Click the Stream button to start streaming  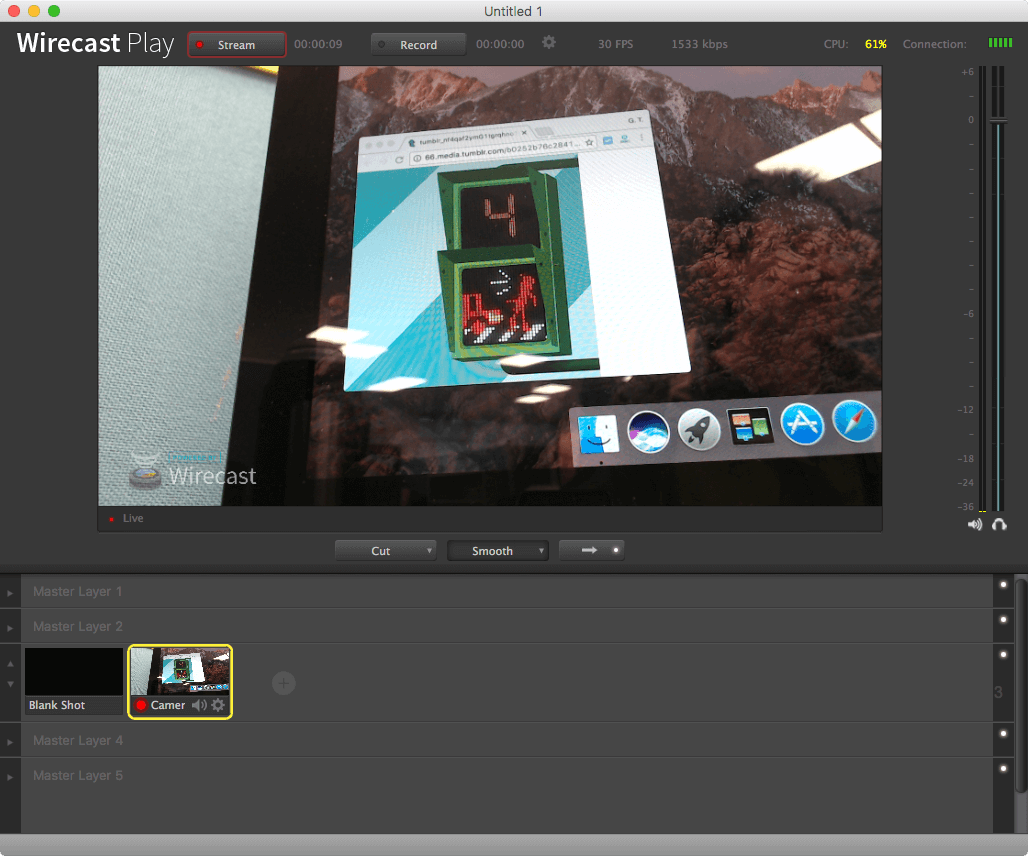click(x=236, y=44)
